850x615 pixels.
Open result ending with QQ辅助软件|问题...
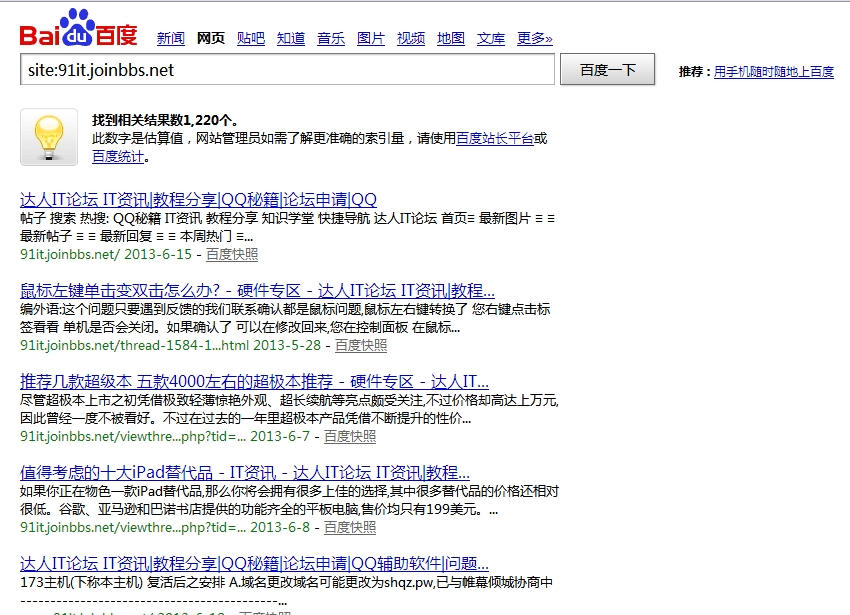[254, 564]
